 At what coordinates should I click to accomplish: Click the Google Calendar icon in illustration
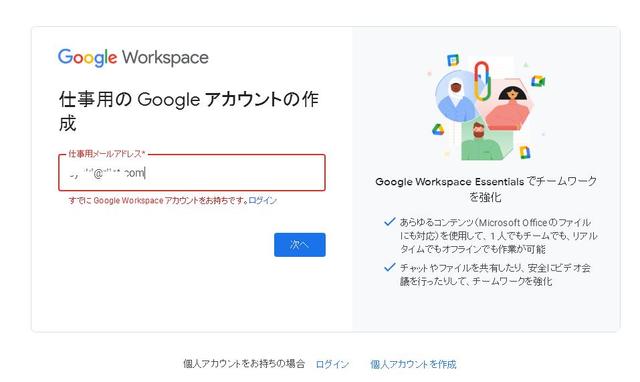coord(453,60)
